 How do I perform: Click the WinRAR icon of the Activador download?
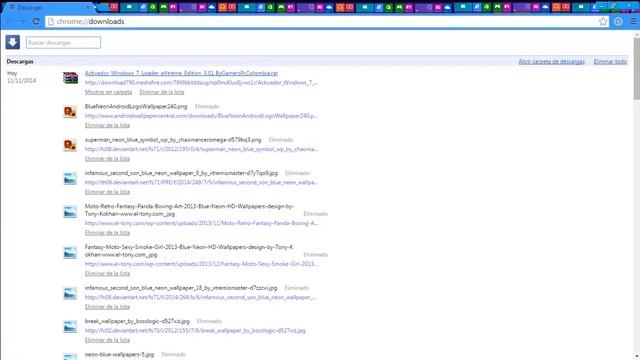pos(70,78)
